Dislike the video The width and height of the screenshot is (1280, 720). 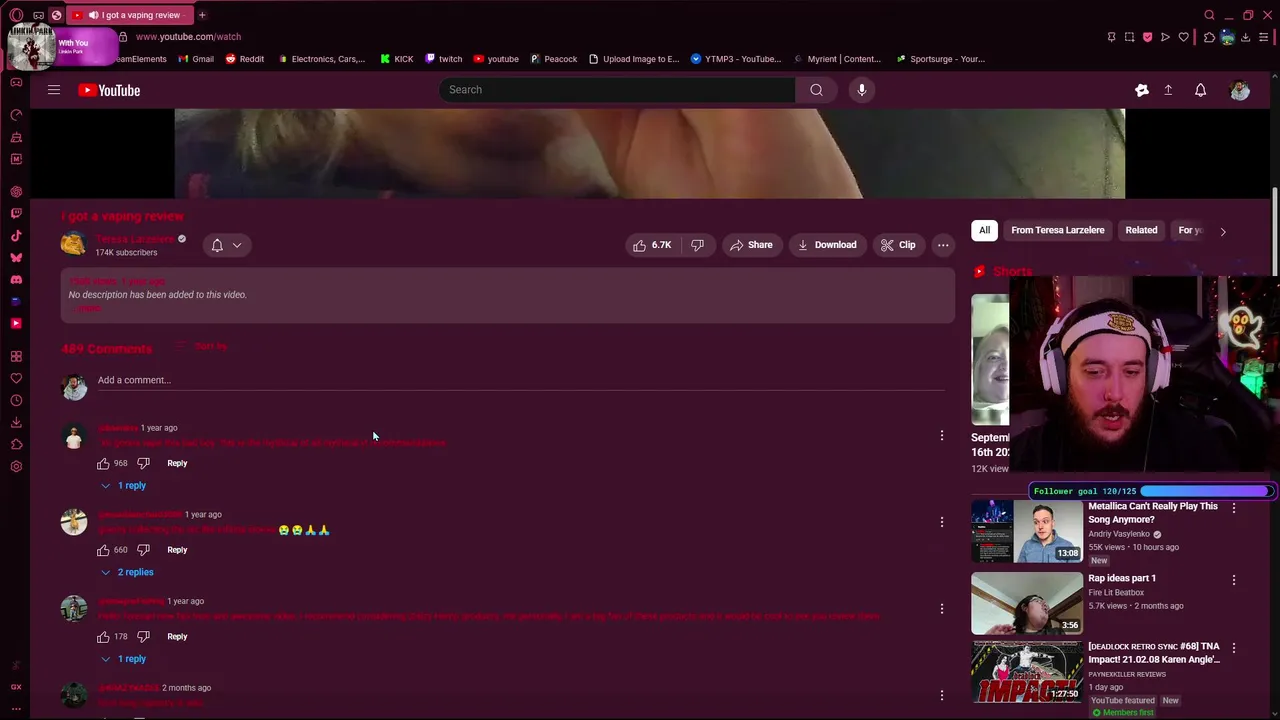[x=697, y=245]
